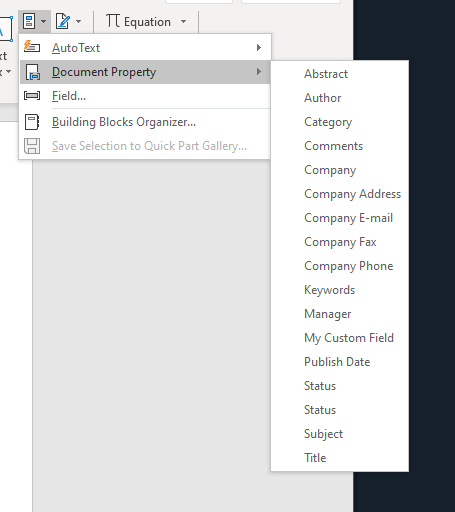This screenshot has width=455, height=512.
Task: Insert the Publish Date property
Action: point(340,362)
